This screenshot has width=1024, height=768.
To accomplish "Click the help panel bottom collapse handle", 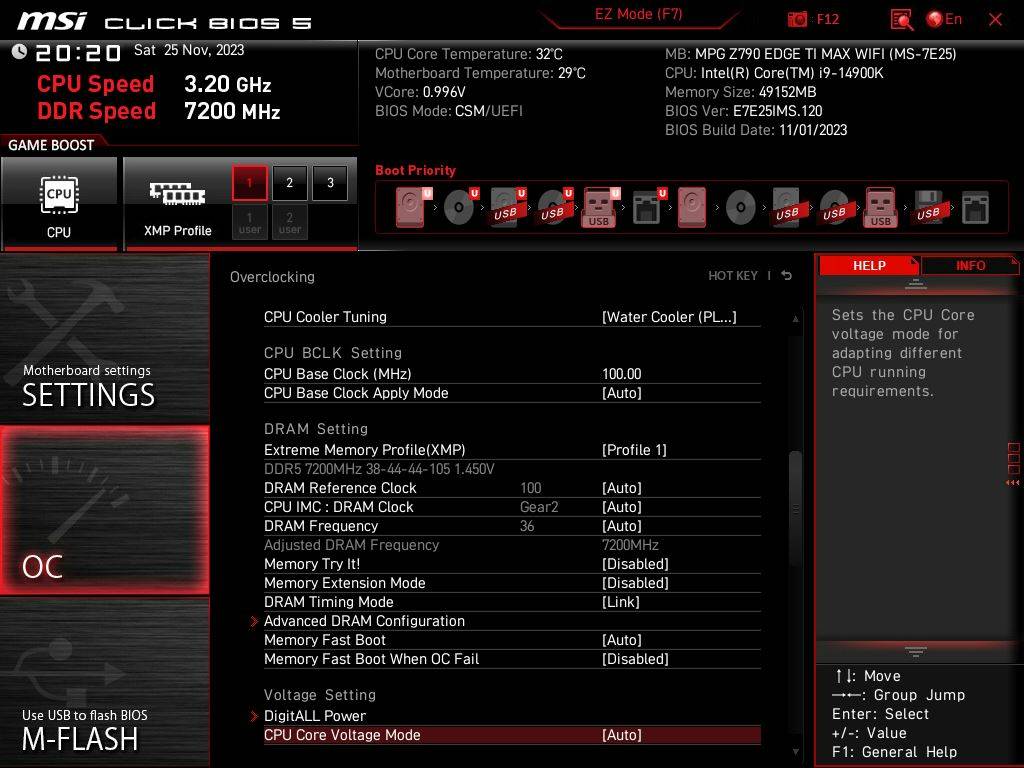I will click(x=916, y=651).
